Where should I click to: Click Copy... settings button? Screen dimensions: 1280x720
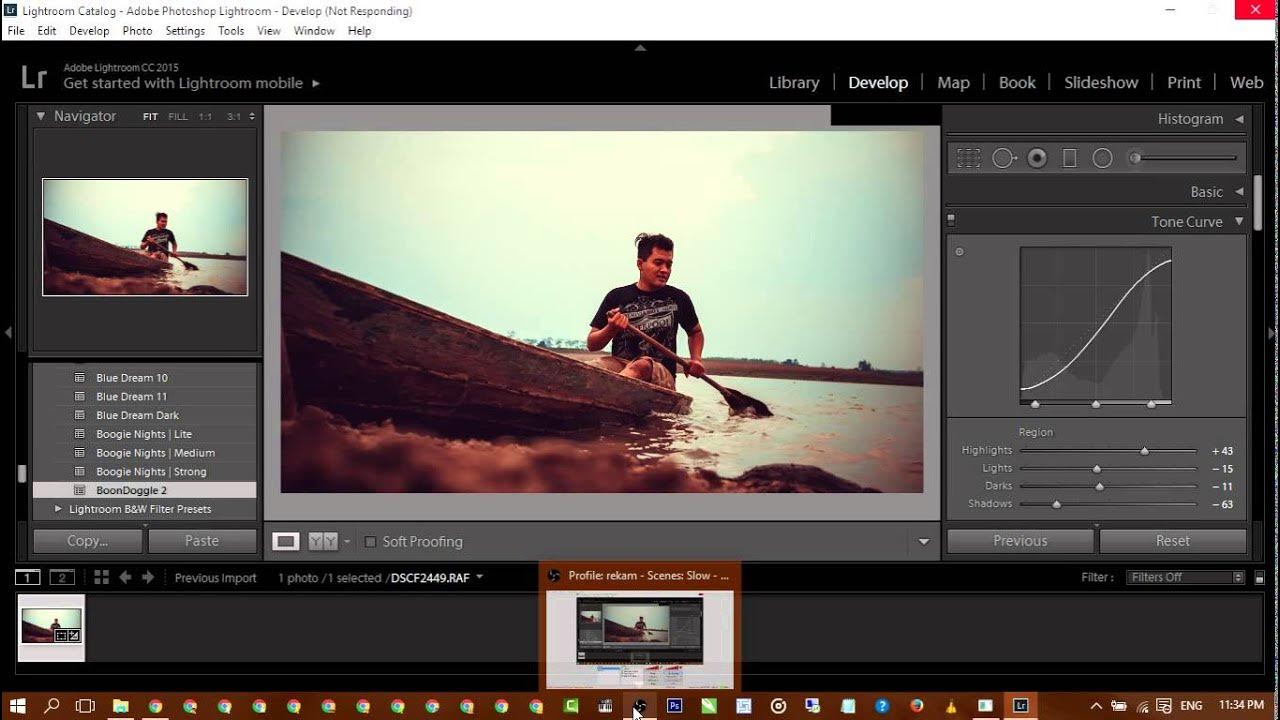click(88, 541)
